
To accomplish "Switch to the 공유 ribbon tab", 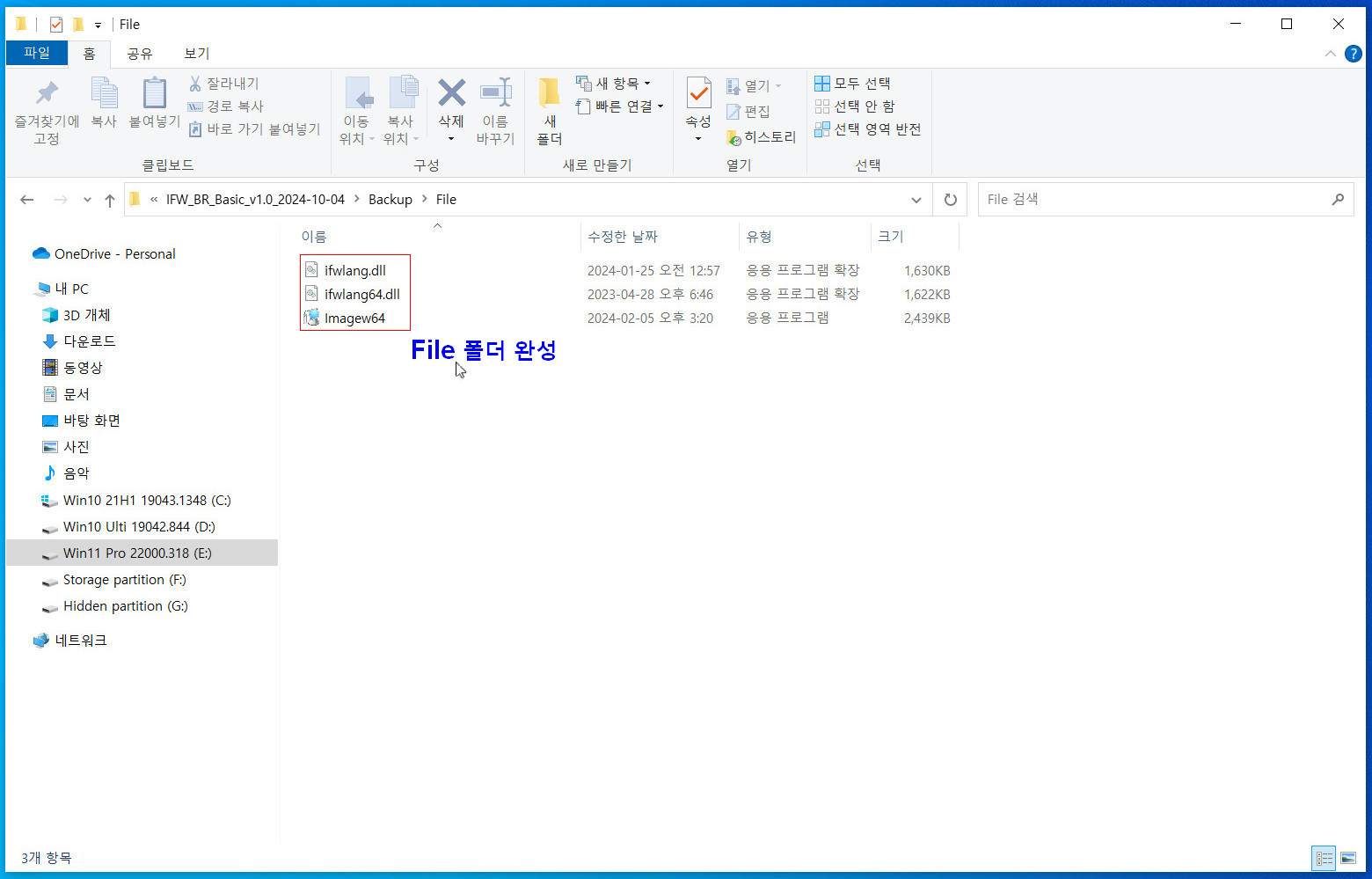I will (139, 54).
